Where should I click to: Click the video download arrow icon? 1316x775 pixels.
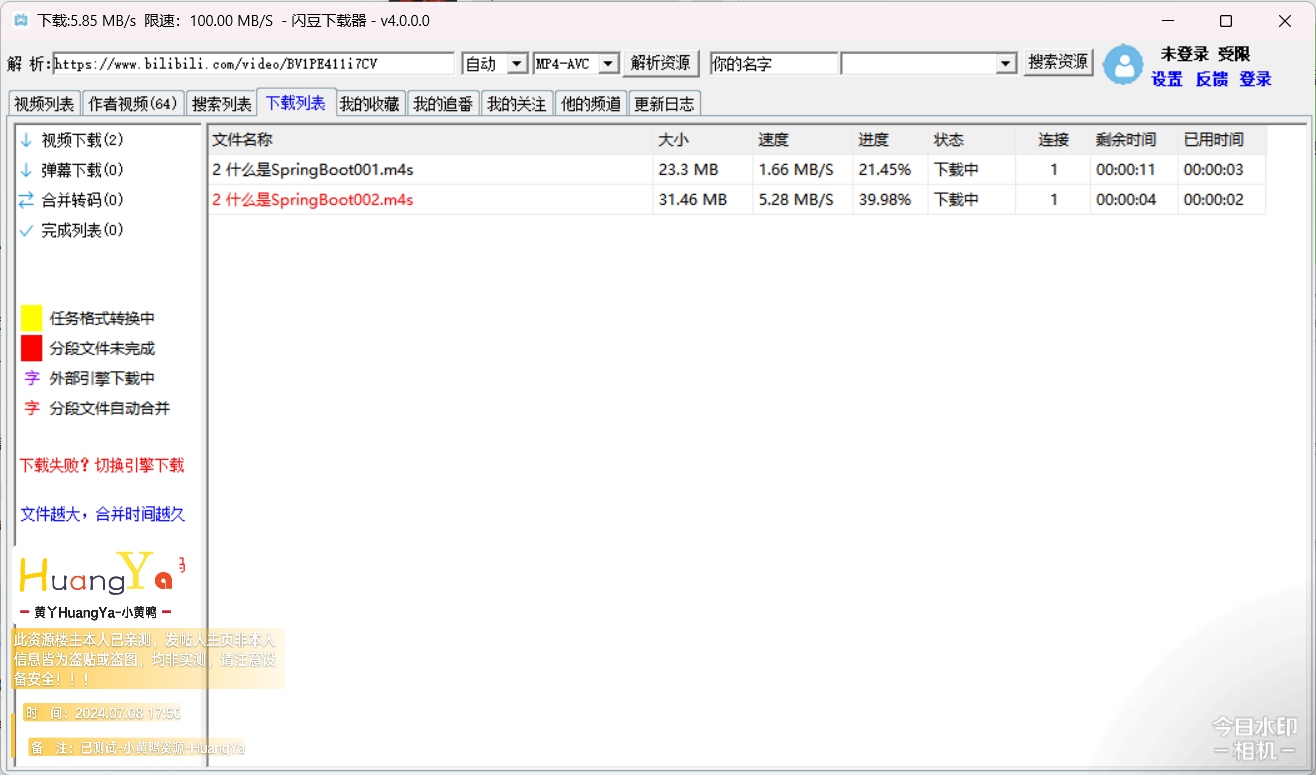pyautogui.click(x=26, y=141)
